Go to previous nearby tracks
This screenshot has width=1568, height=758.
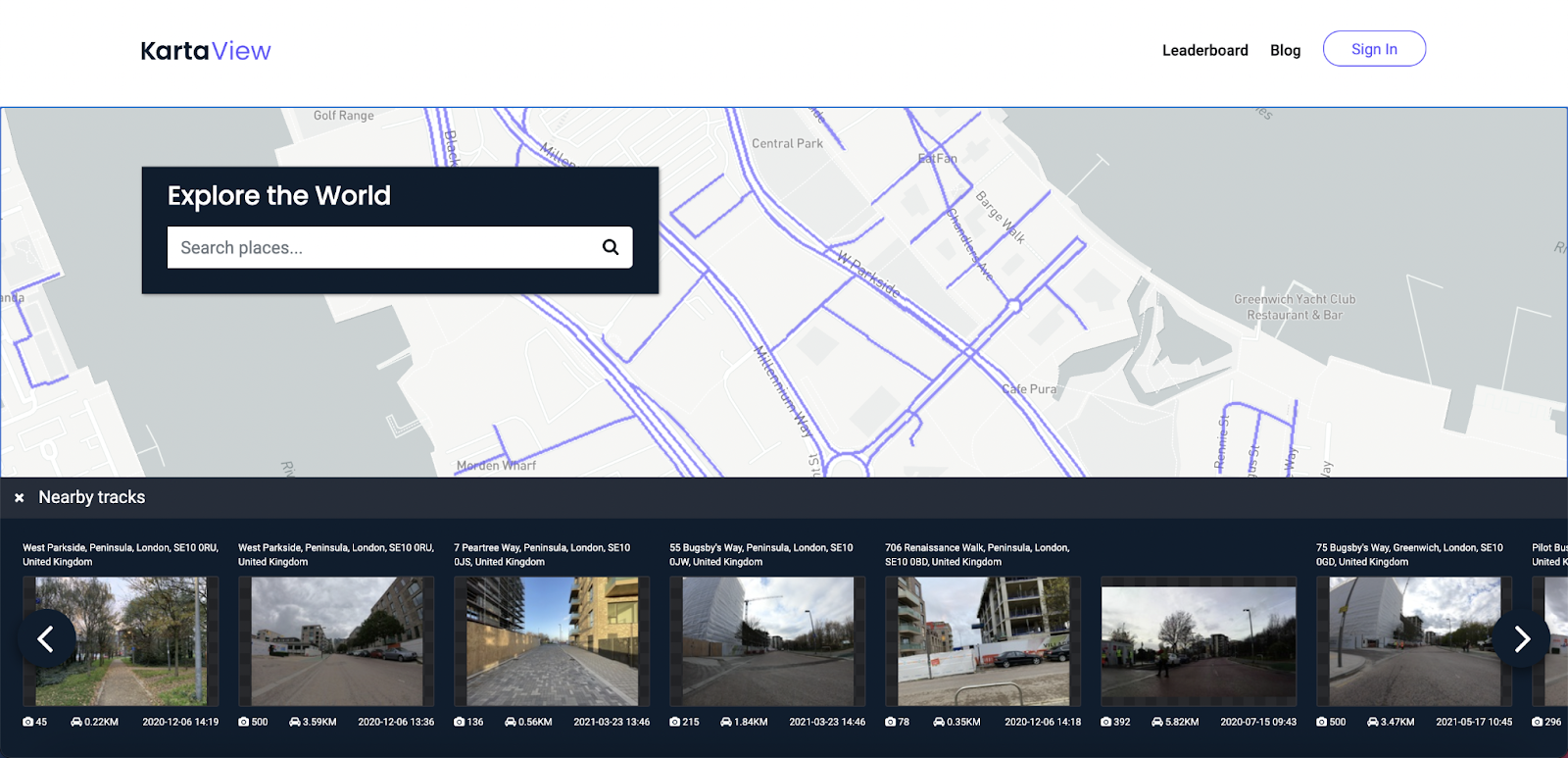click(46, 639)
